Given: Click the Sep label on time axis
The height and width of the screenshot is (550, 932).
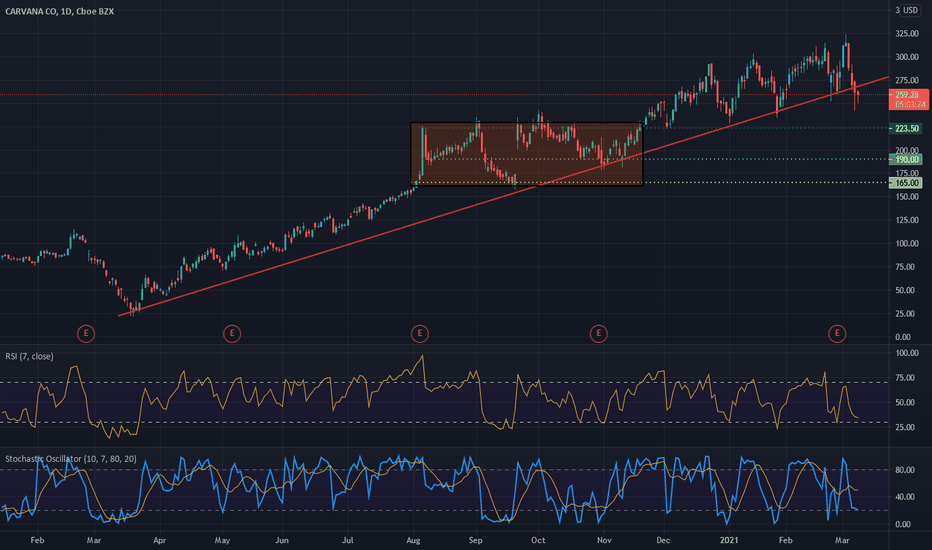Looking at the screenshot, I should coord(476,540).
